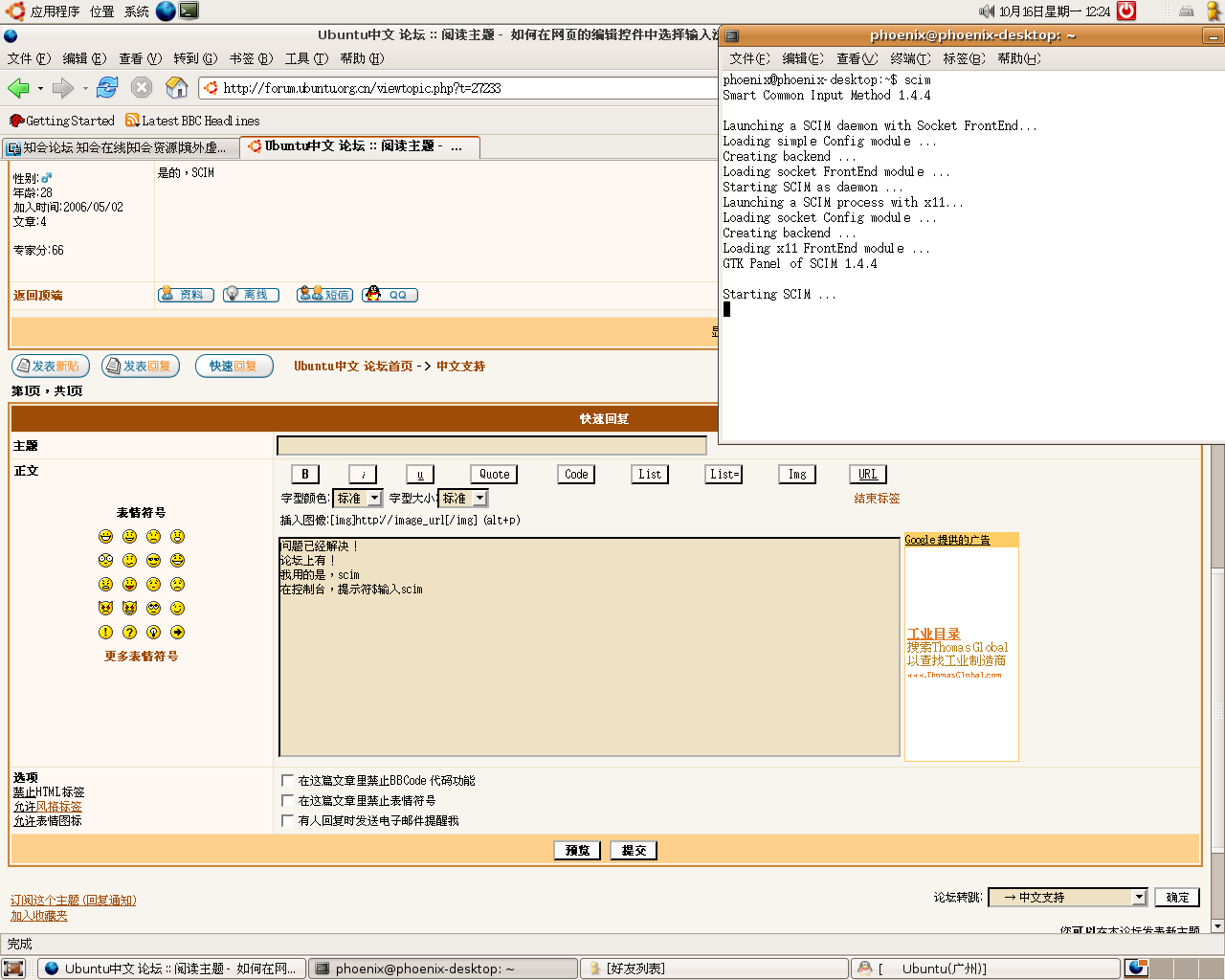Insert the sunglasses cool emoticon
This screenshot has height=980, width=1225.
click(153, 561)
